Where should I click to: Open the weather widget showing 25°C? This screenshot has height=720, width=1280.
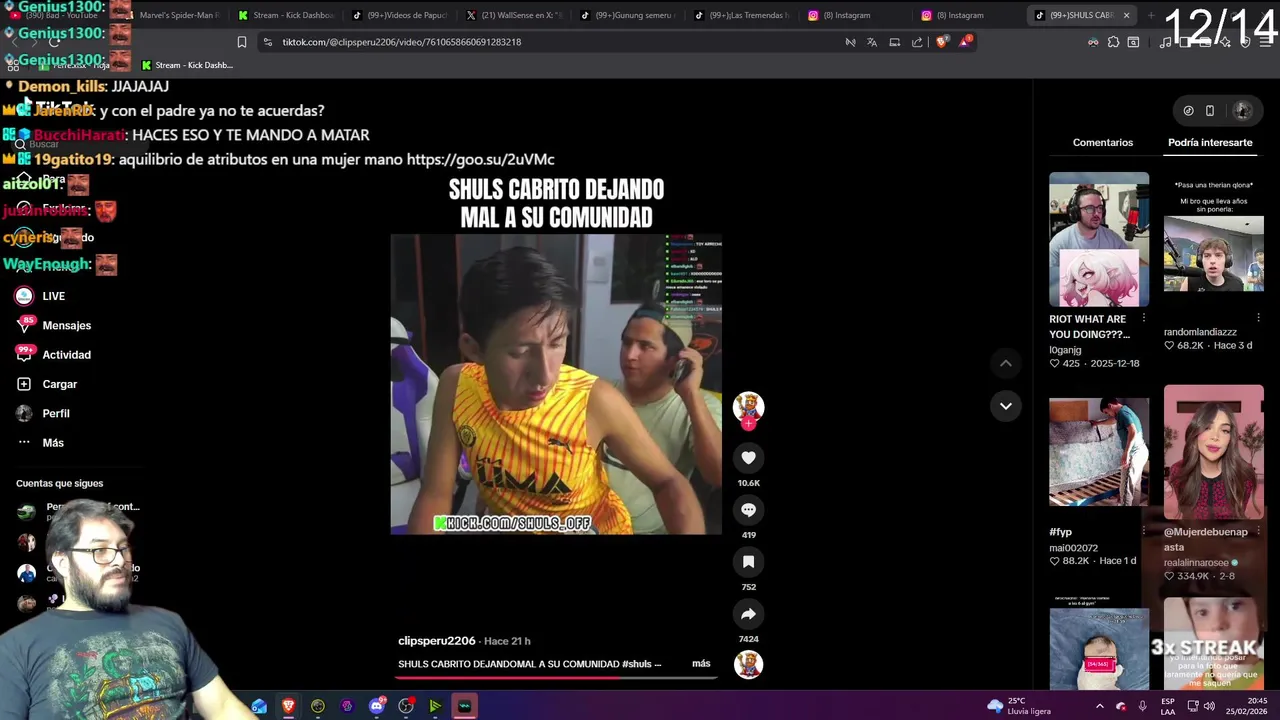pyautogui.click(x=1018, y=706)
